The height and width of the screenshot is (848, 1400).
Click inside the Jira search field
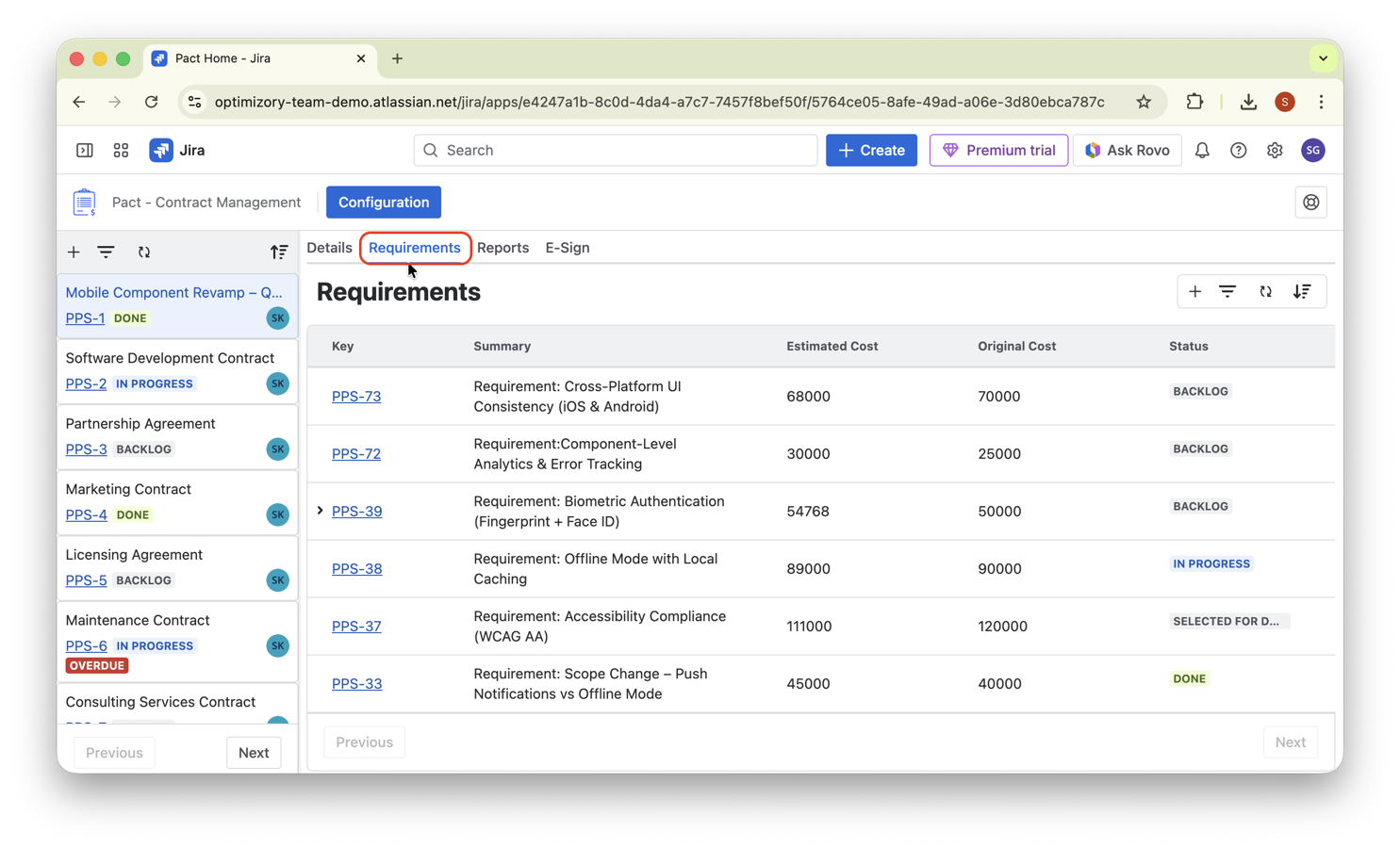click(x=615, y=150)
